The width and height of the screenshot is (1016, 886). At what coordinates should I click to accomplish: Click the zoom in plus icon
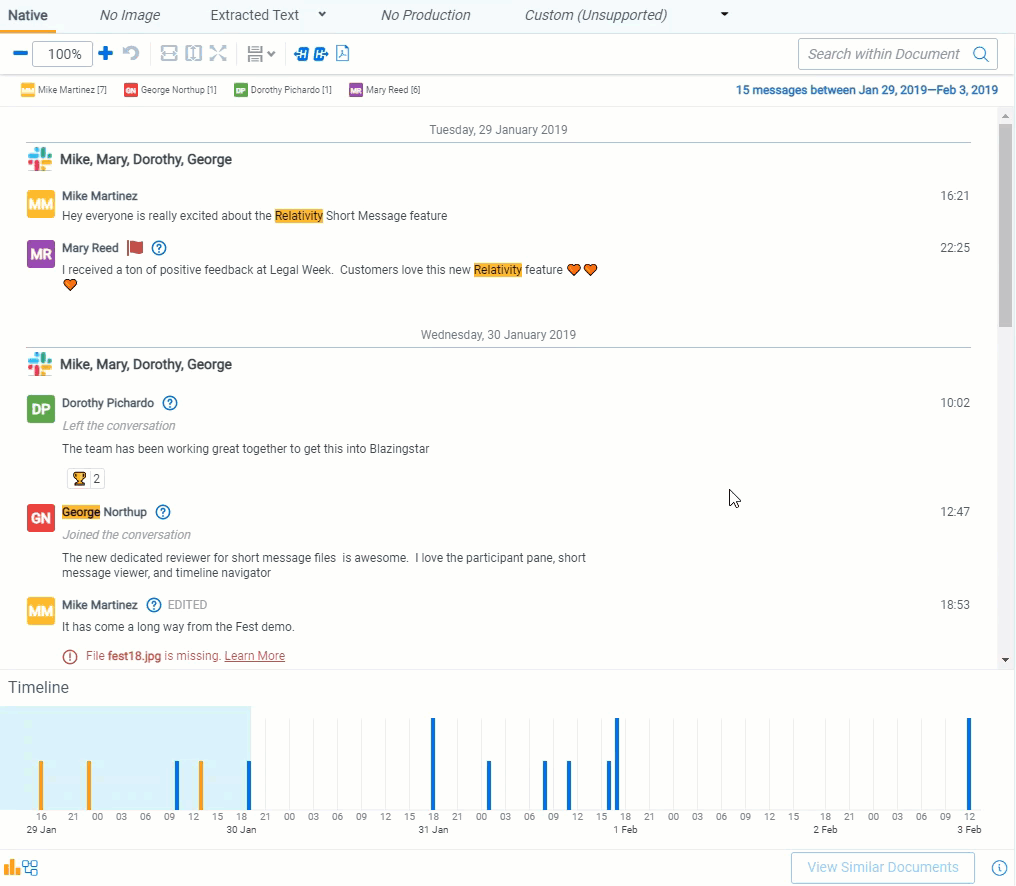tap(105, 54)
